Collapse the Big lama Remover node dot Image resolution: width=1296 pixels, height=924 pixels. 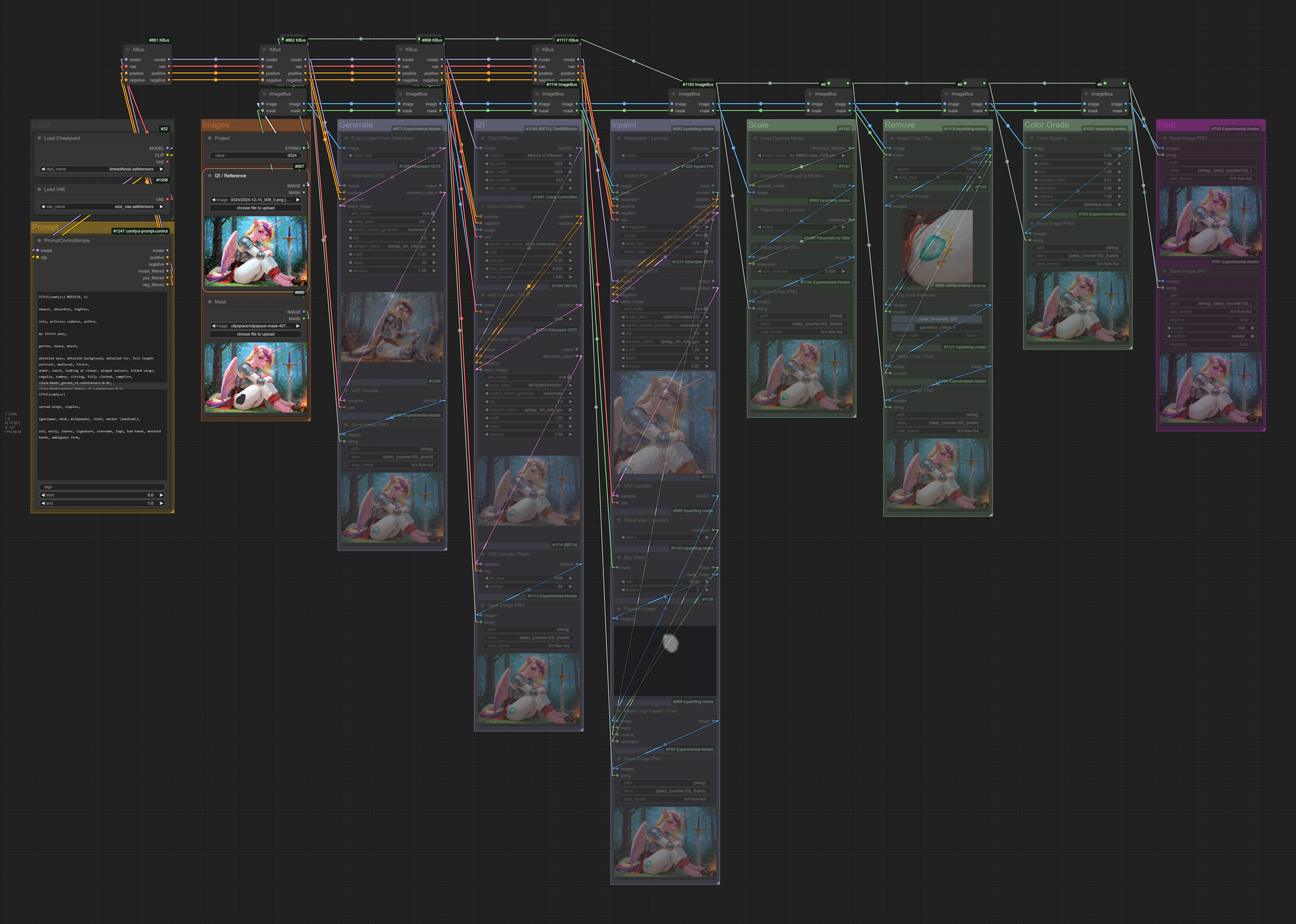[892, 295]
